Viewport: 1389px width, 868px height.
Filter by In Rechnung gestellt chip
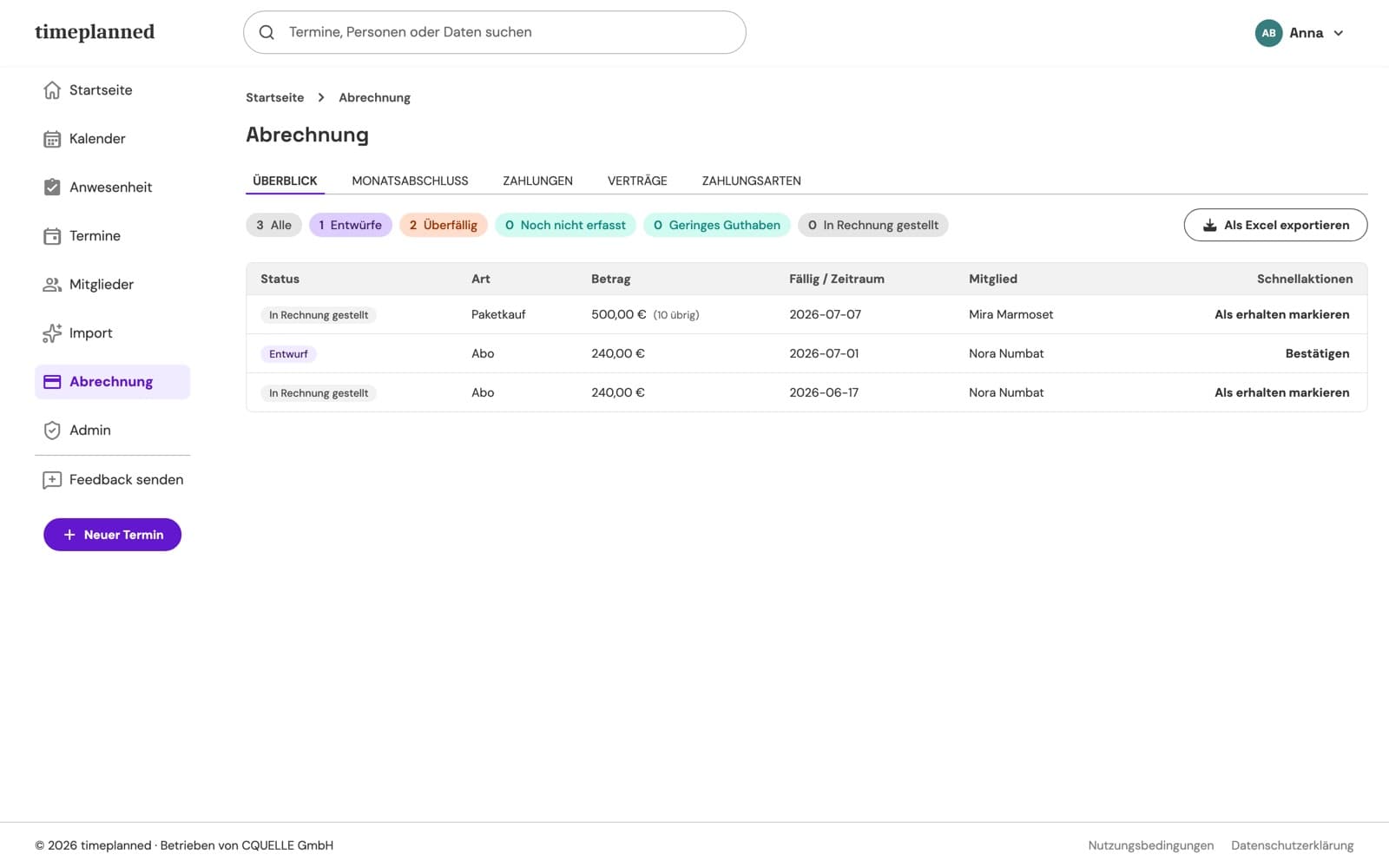coord(873,226)
